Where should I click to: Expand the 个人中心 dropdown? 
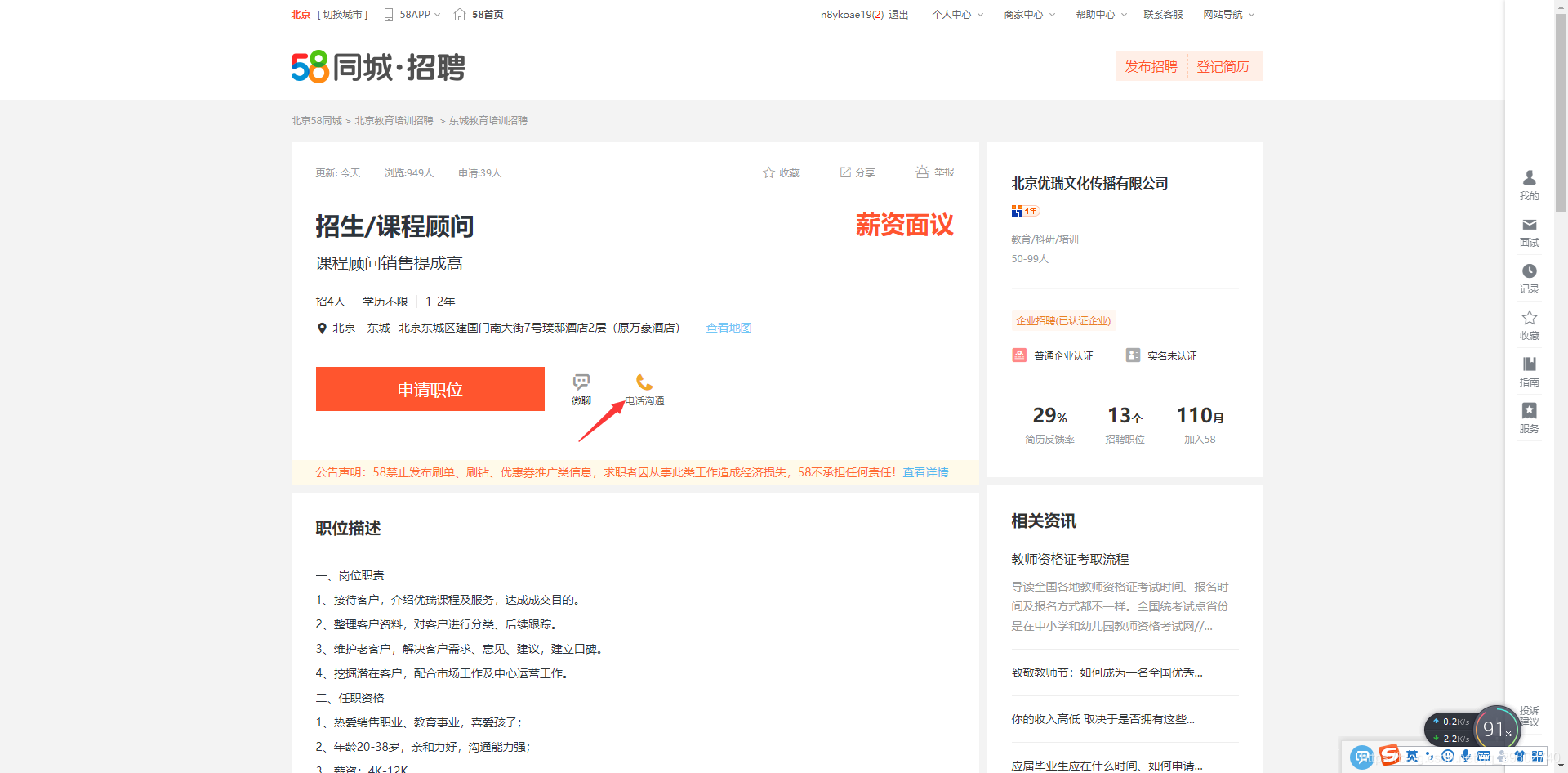980,15
